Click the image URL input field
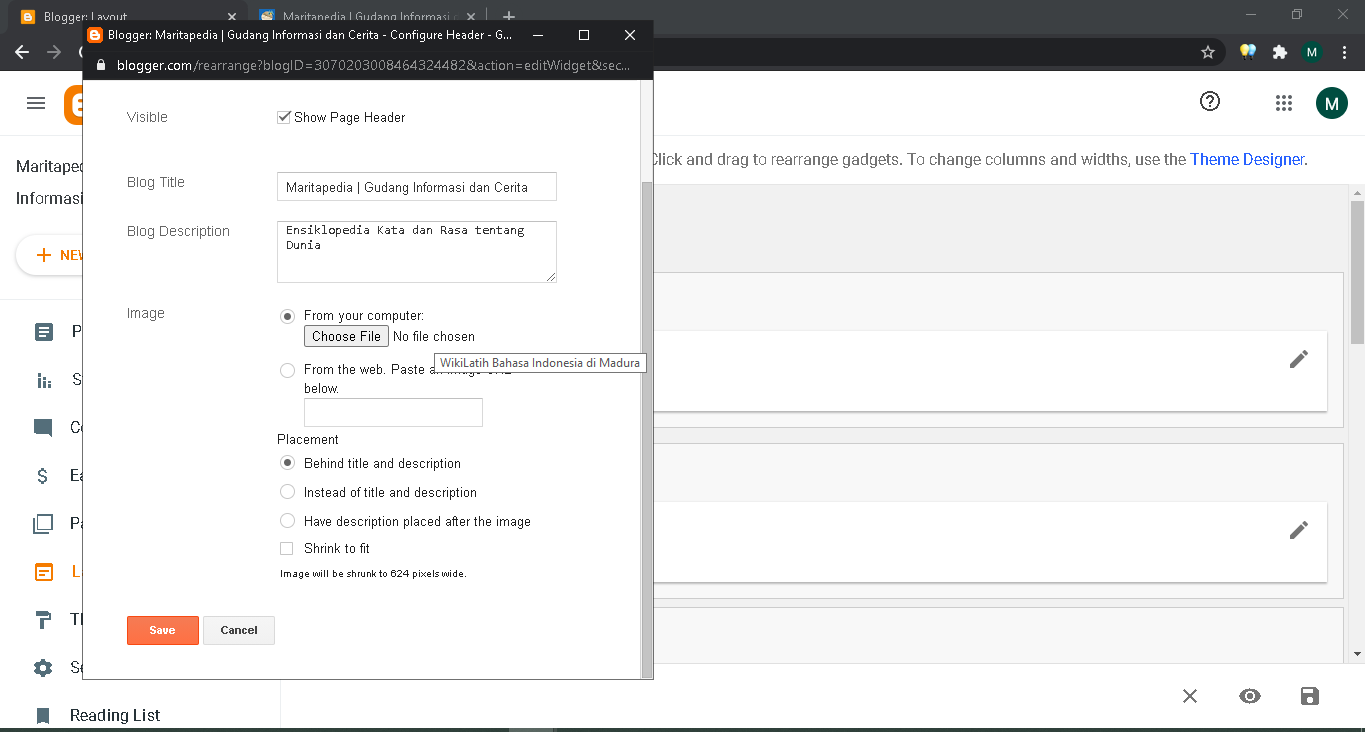 (393, 412)
